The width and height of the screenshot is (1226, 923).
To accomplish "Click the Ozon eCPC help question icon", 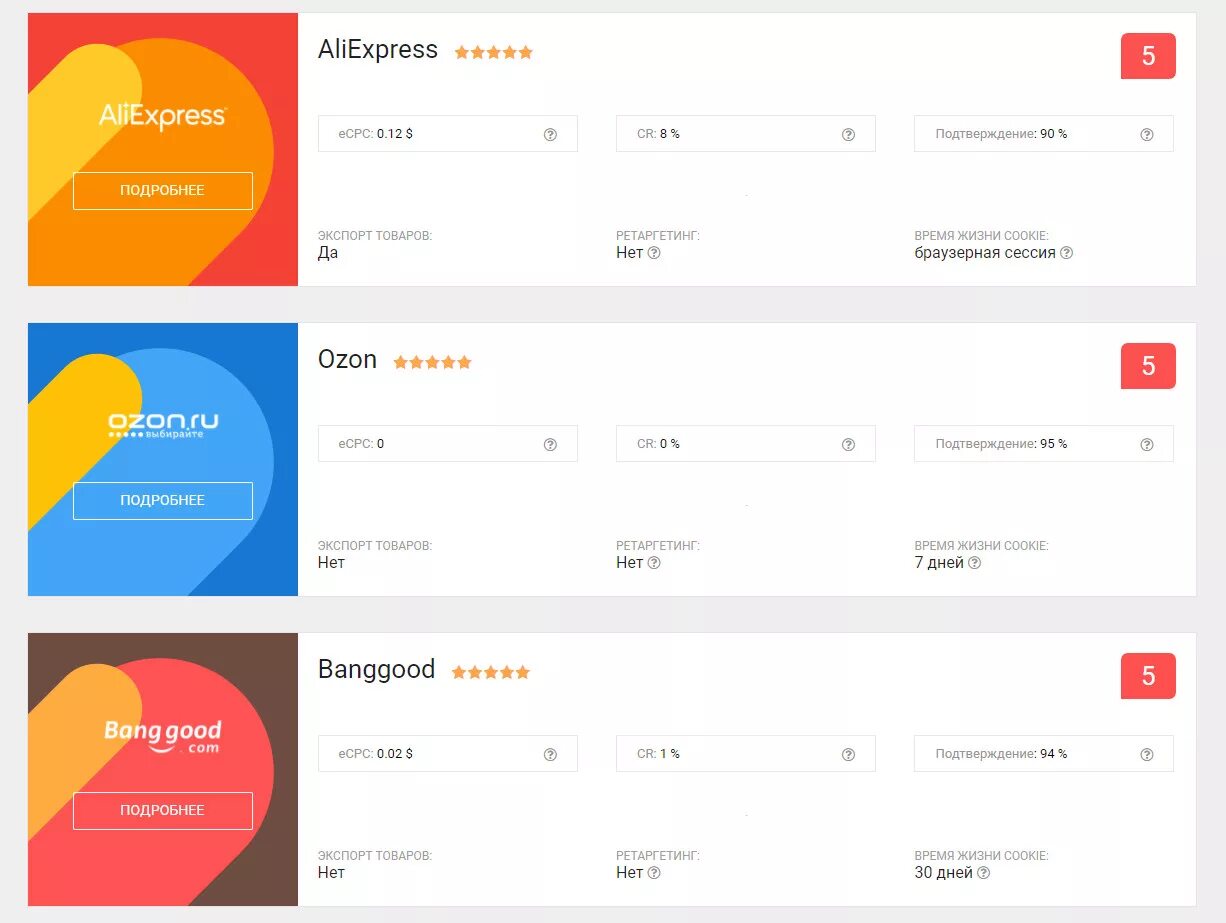I will coord(550,444).
